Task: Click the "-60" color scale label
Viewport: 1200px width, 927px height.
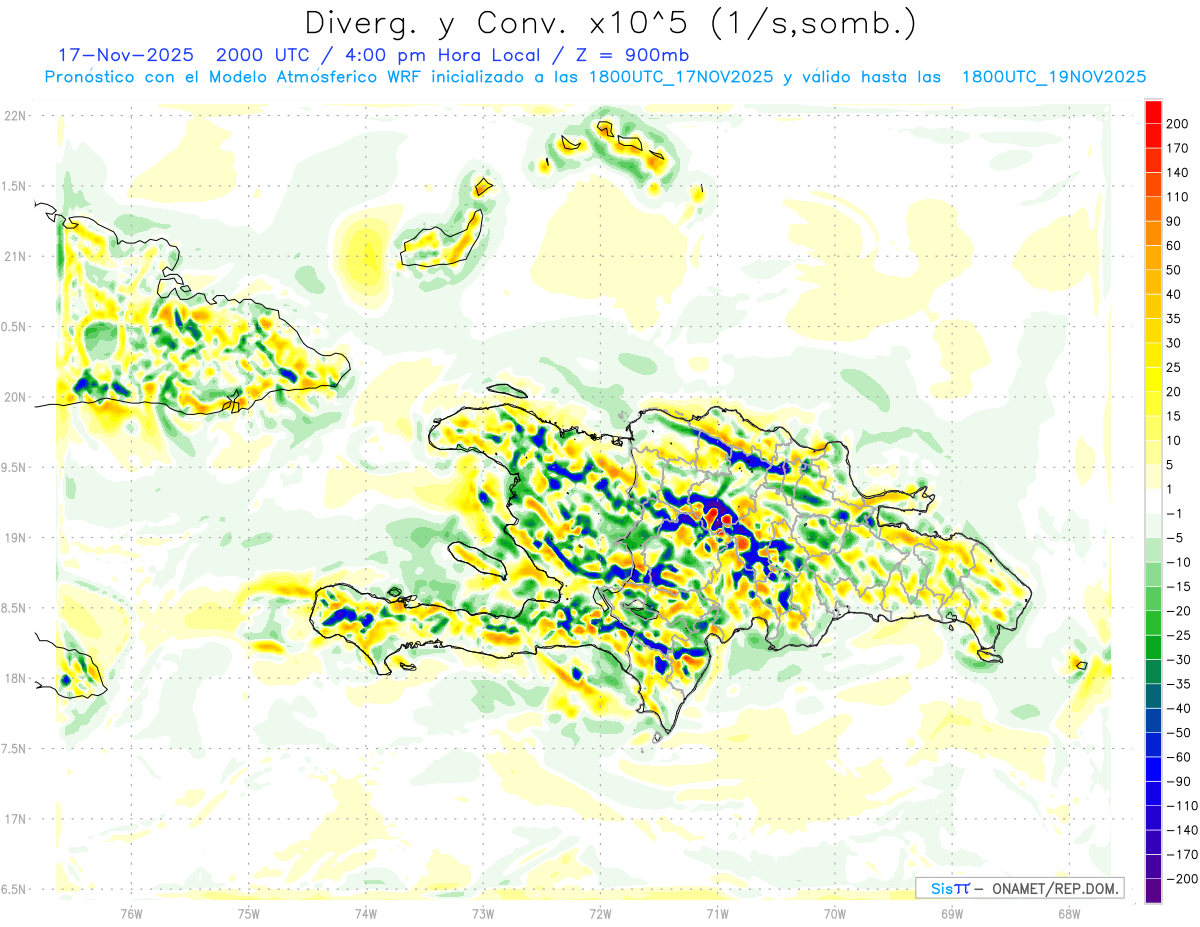Action: tap(1178, 757)
